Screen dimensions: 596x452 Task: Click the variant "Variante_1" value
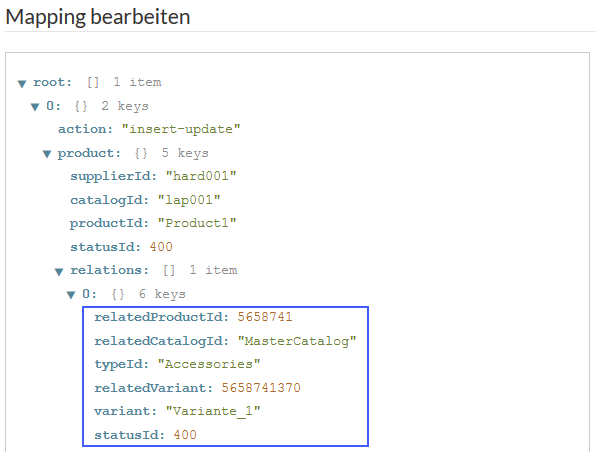(213, 411)
